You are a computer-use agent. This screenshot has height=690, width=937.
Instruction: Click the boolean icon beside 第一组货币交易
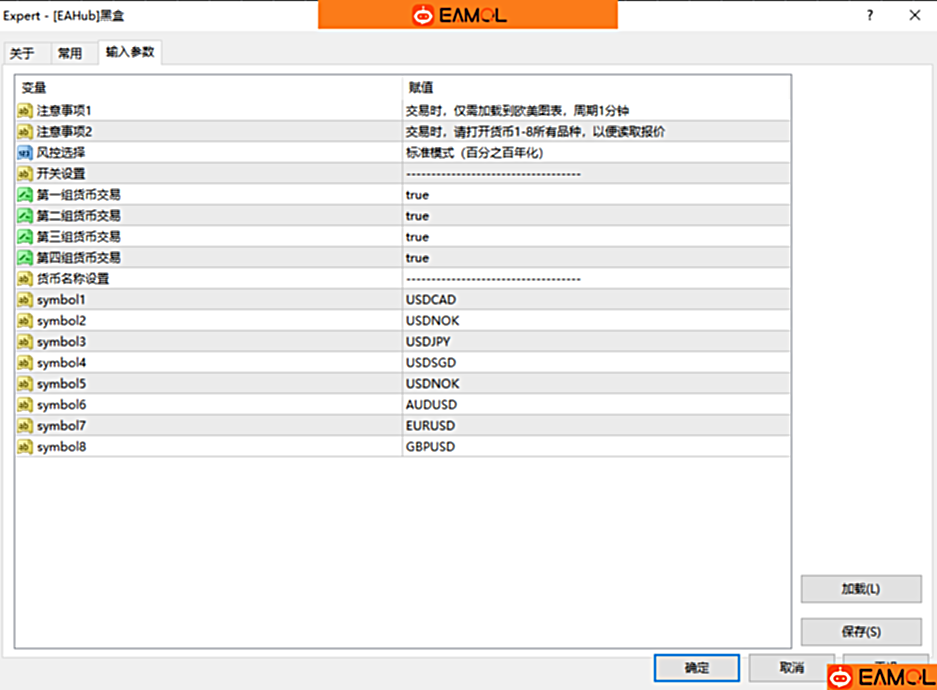coord(25,195)
